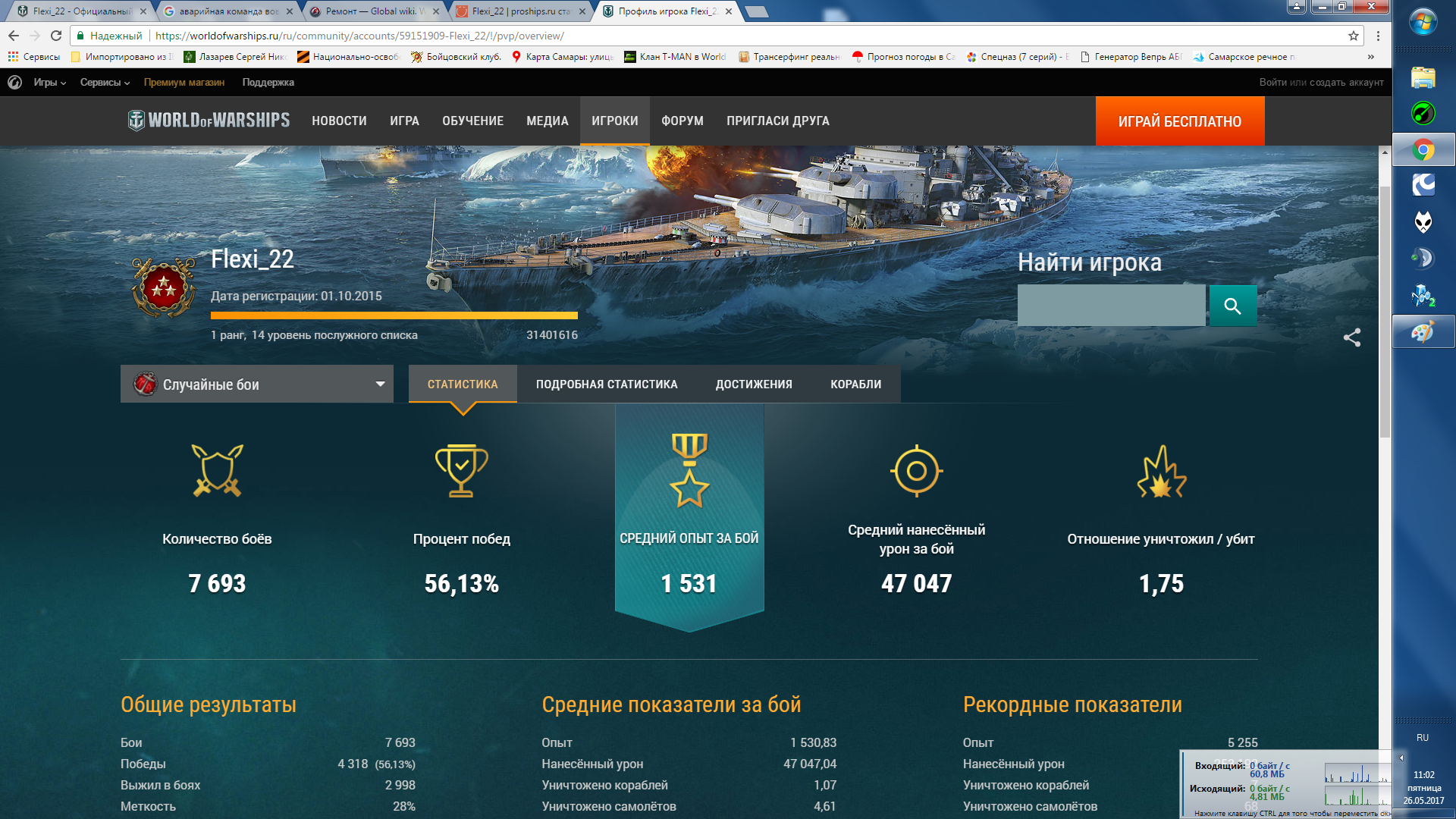Click the win rate trophy icon
1456x819 pixels.
pyautogui.click(x=461, y=471)
